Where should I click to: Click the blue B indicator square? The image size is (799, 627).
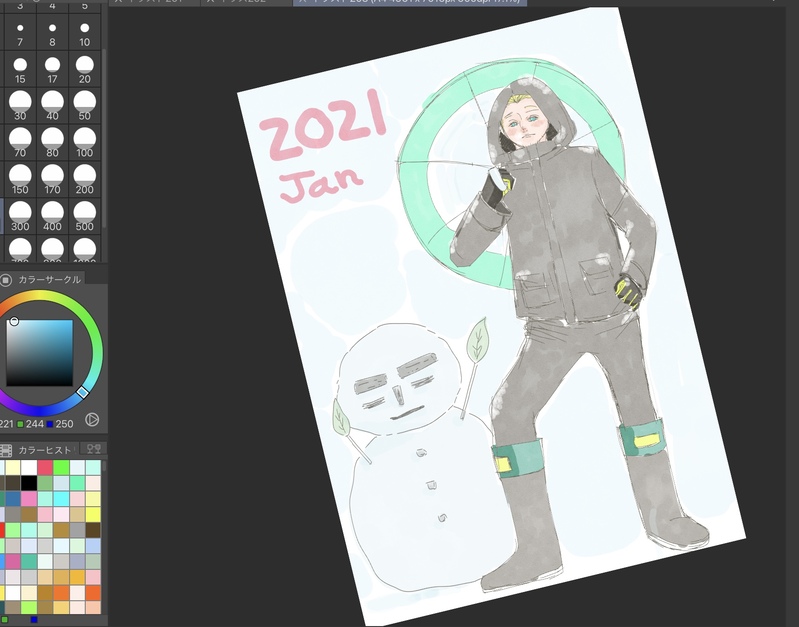click(50, 424)
